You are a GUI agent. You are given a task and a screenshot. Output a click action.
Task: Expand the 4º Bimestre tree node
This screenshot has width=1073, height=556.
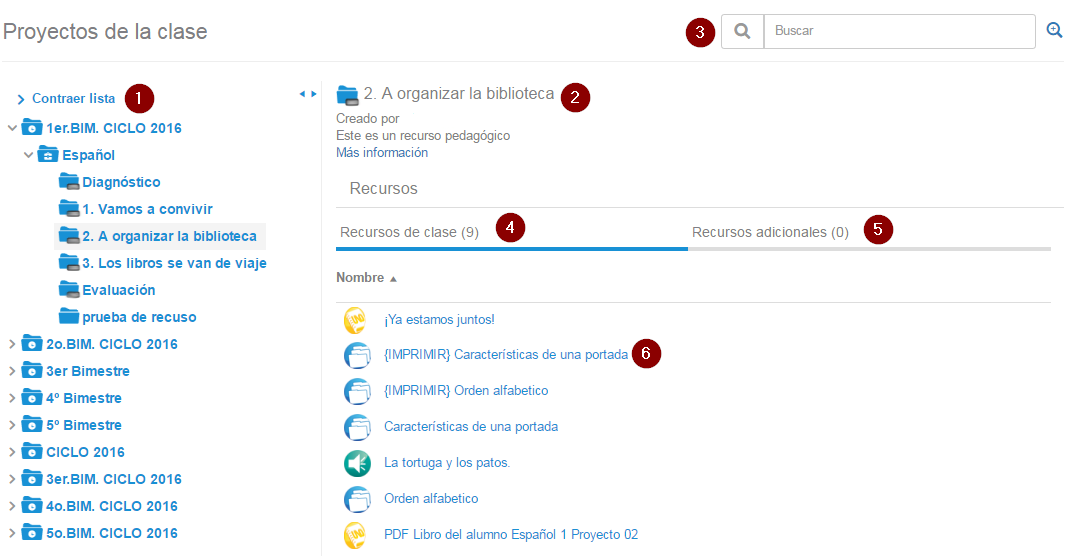click(x=12, y=398)
